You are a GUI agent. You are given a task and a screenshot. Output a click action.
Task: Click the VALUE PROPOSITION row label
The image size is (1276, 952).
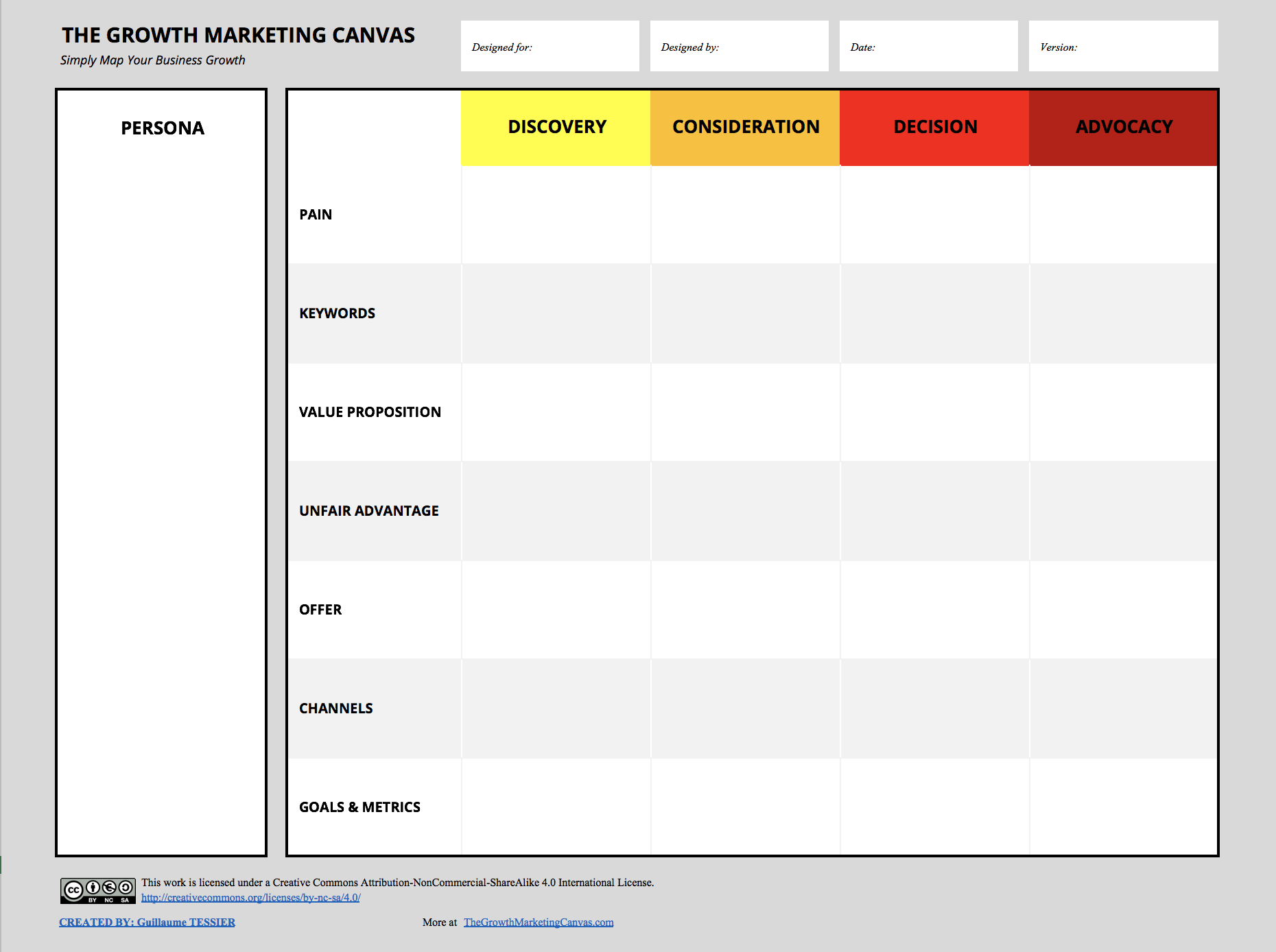click(x=369, y=412)
